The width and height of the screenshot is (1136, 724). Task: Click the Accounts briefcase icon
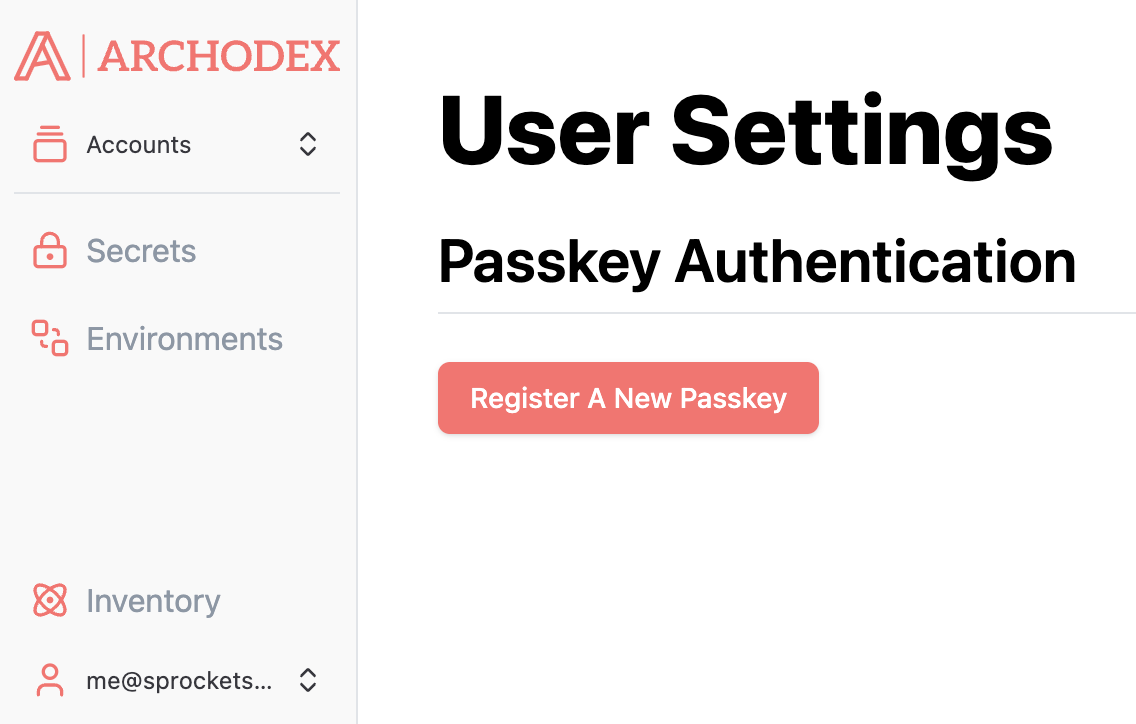[48, 144]
